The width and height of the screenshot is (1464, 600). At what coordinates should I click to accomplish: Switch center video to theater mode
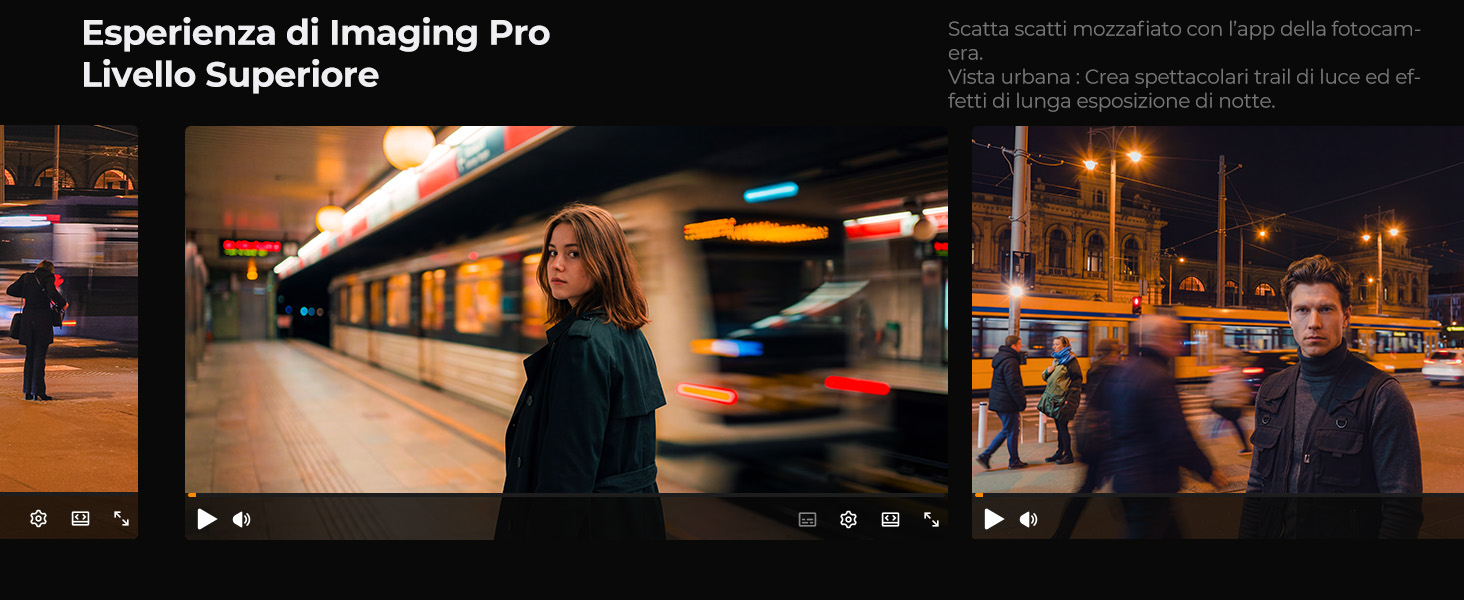(x=890, y=519)
